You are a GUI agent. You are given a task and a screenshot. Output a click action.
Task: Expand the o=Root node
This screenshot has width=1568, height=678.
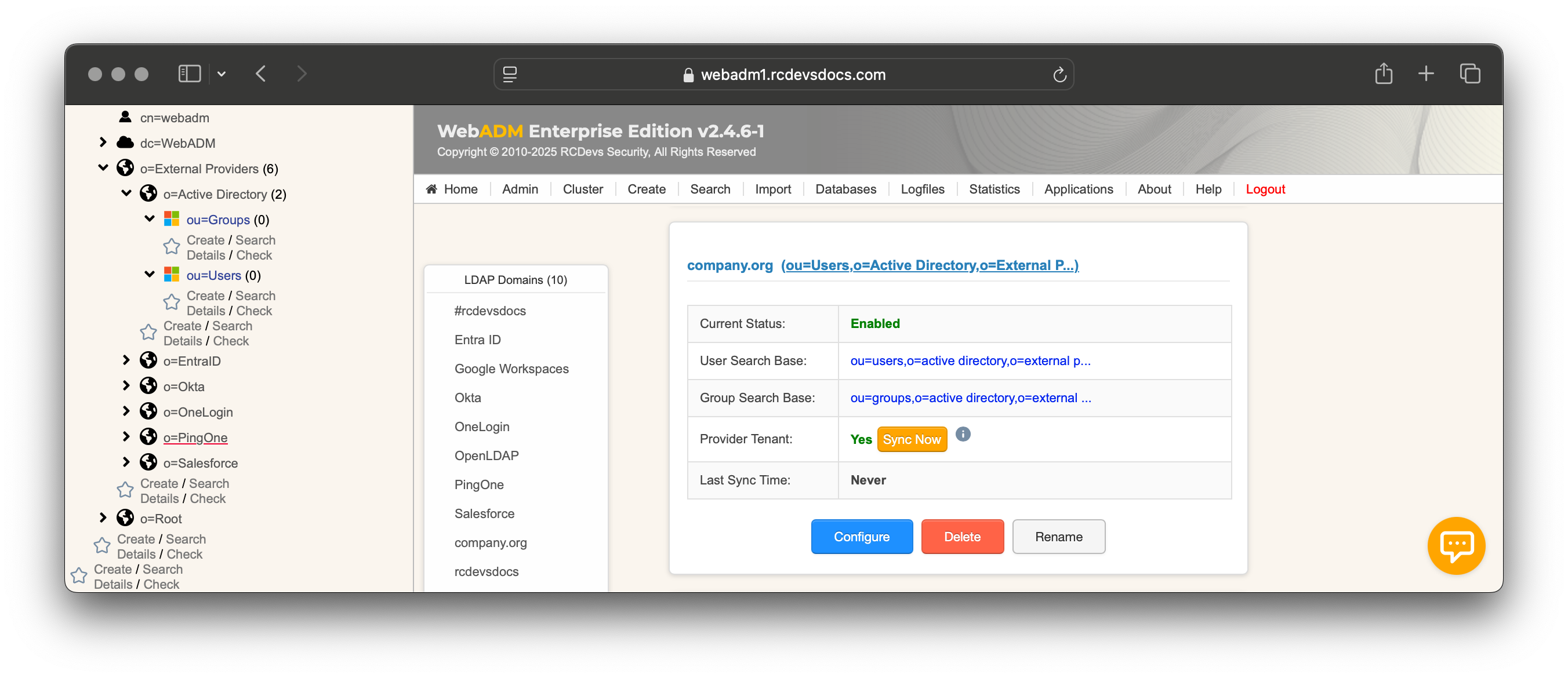(x=103, y=518)
